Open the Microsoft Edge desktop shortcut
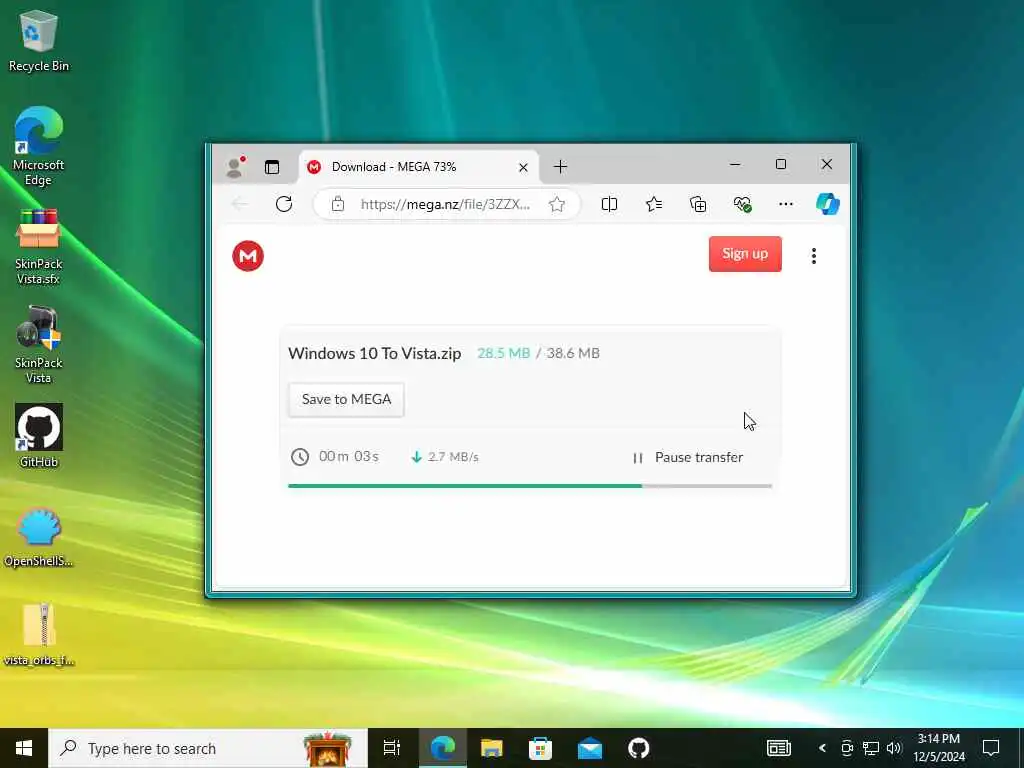 [39, 145]
